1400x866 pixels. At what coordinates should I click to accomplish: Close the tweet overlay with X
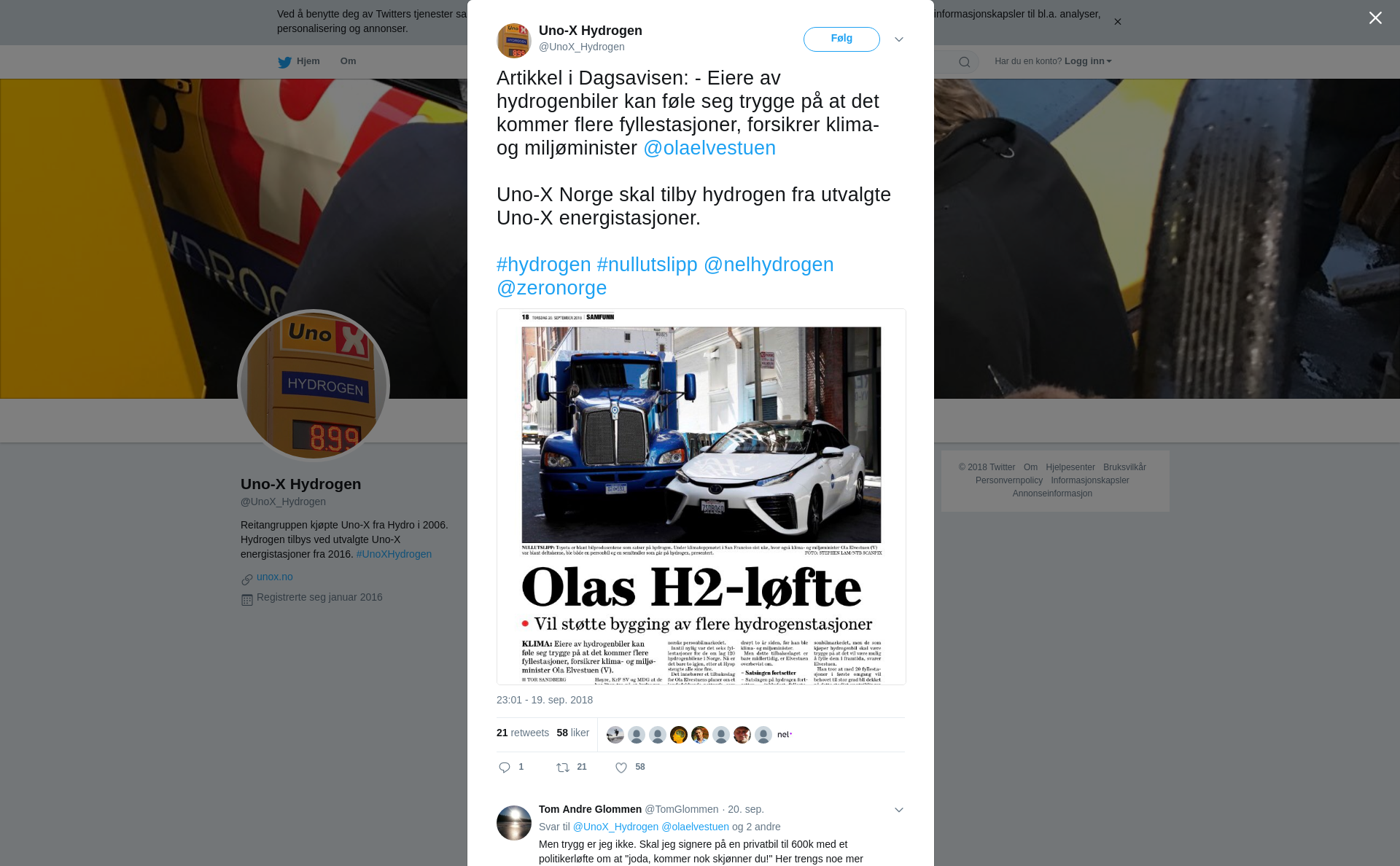[1375, 18]
